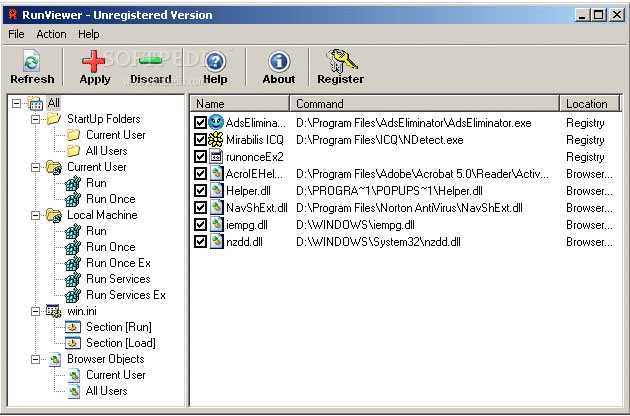Collapse the win.ini node

click(x=35, y=311)
